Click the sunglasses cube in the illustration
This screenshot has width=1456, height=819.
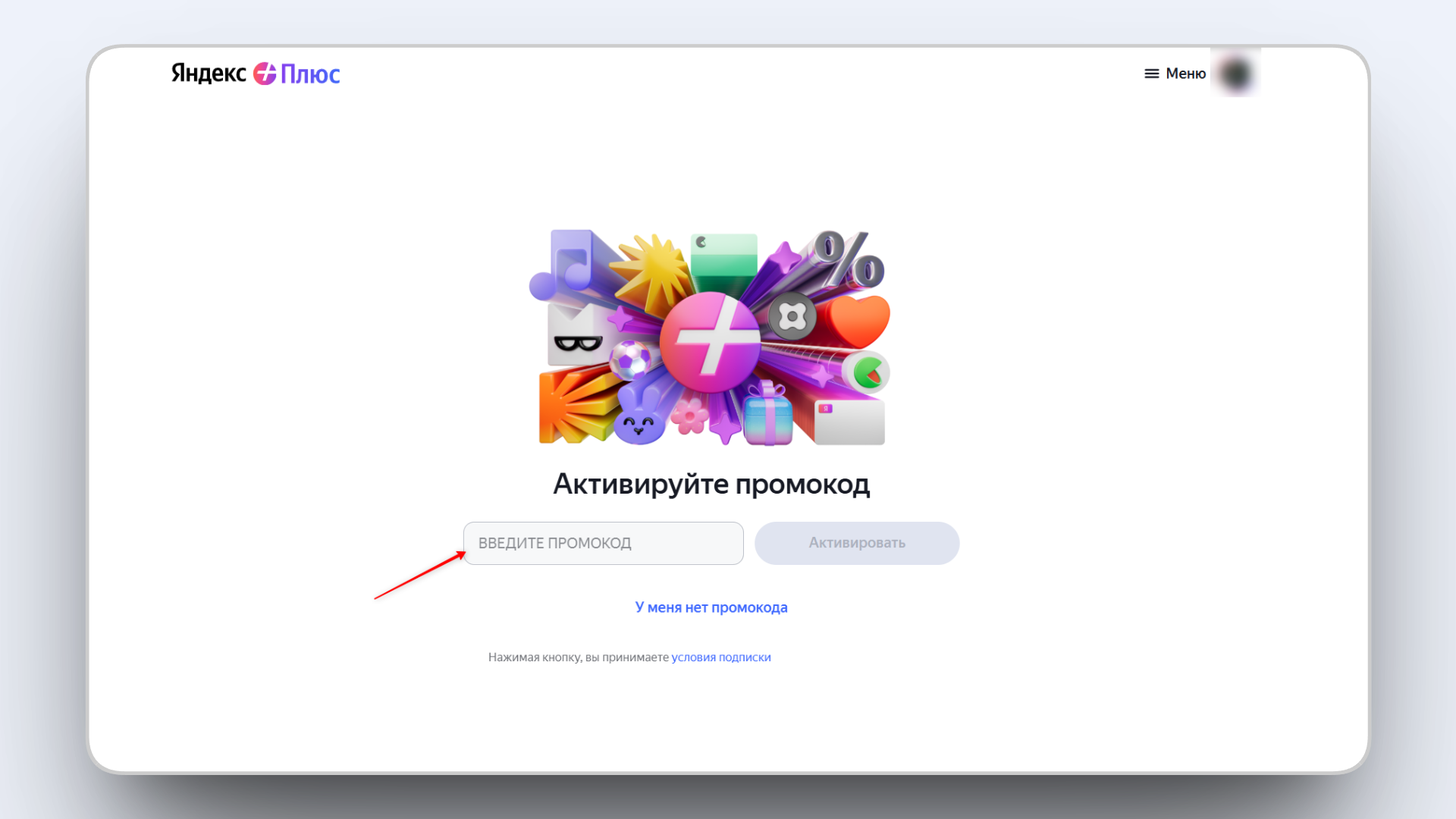pyautogui.click(x=578, y=342)
